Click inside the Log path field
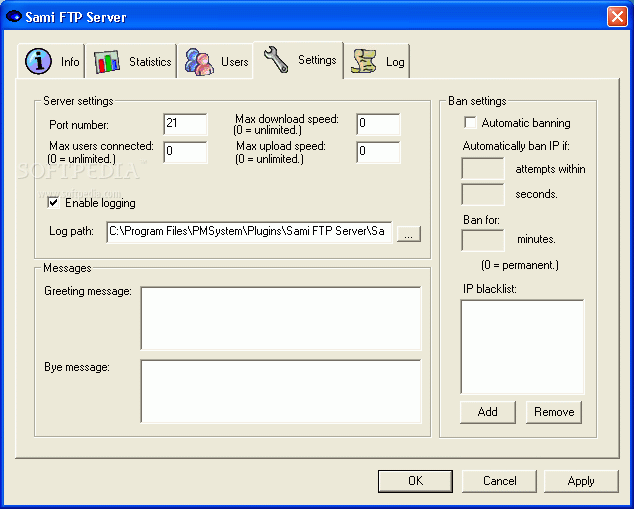This screenshot has width=634, height=509. 249,232
